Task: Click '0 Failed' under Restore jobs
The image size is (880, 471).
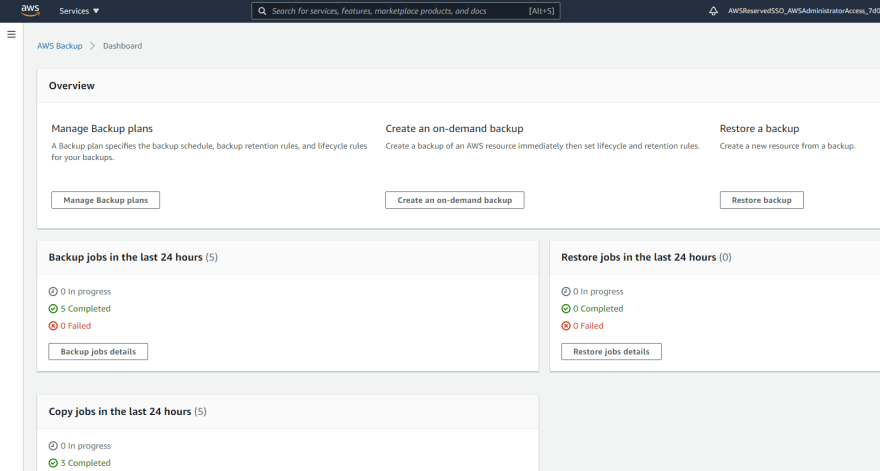Action: click(588, 326)
